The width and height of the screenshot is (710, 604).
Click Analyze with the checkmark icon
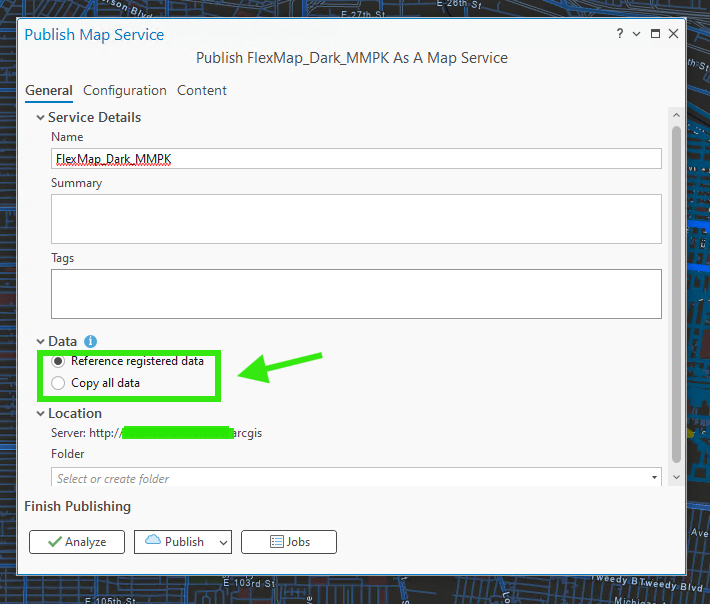coord(77,542)
